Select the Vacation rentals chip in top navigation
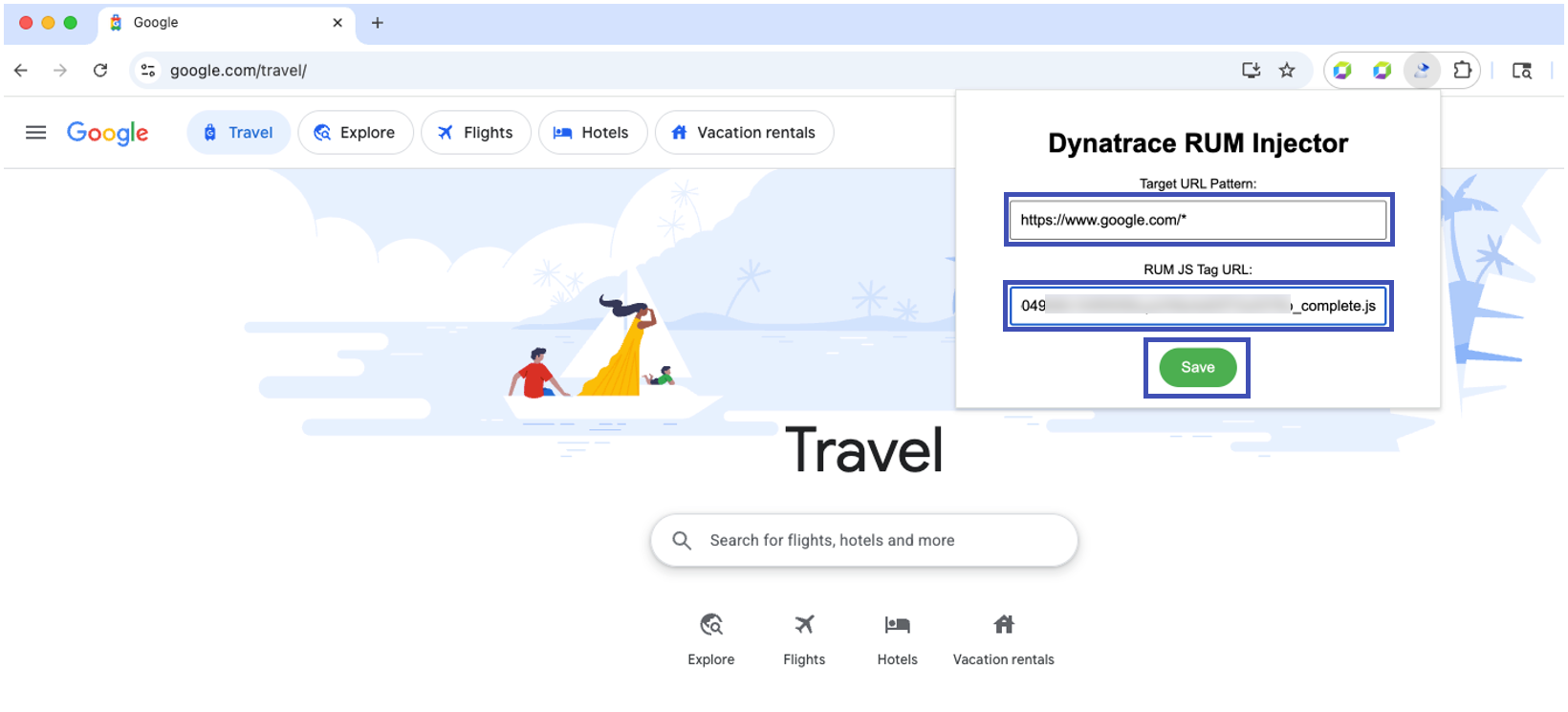 click(x=744, y=133)
